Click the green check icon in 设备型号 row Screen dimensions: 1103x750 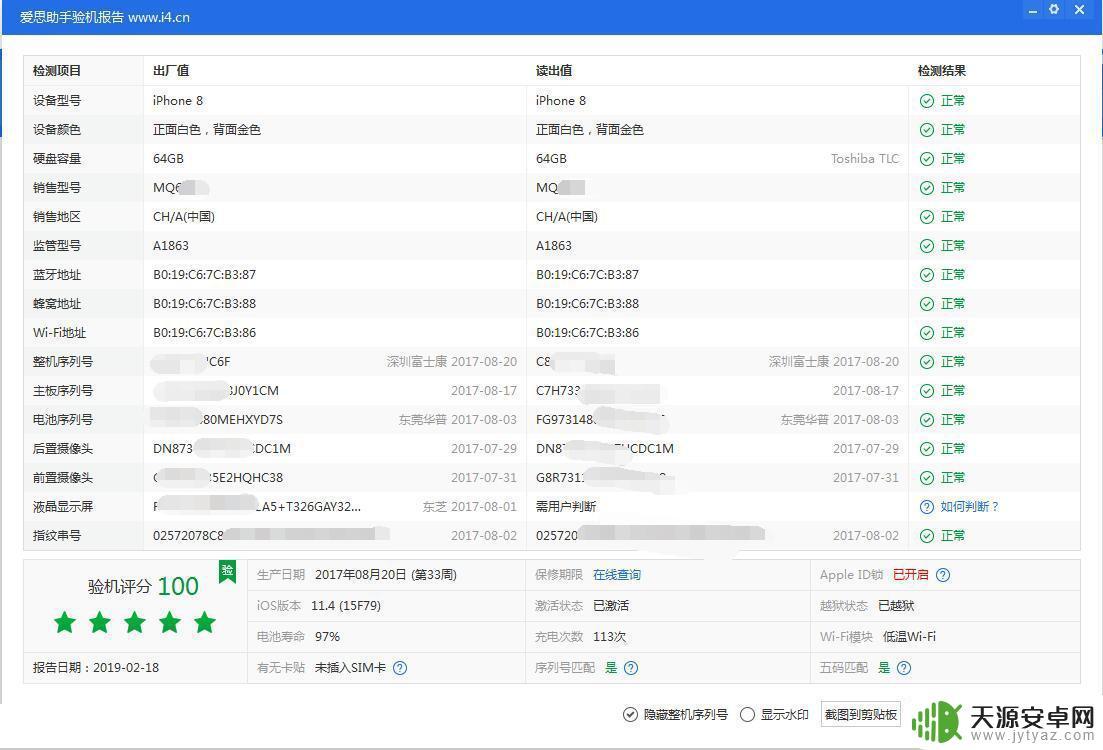(926, 101)
